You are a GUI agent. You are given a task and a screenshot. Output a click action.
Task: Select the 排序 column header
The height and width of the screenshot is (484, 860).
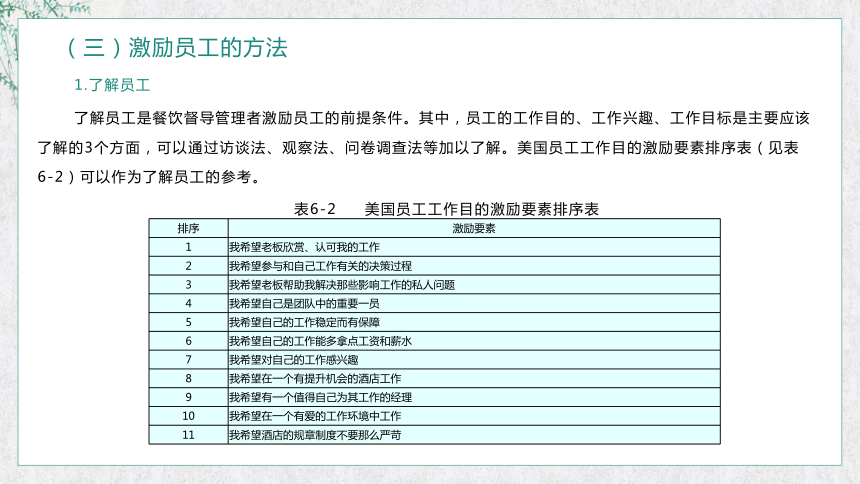point(188,228)
